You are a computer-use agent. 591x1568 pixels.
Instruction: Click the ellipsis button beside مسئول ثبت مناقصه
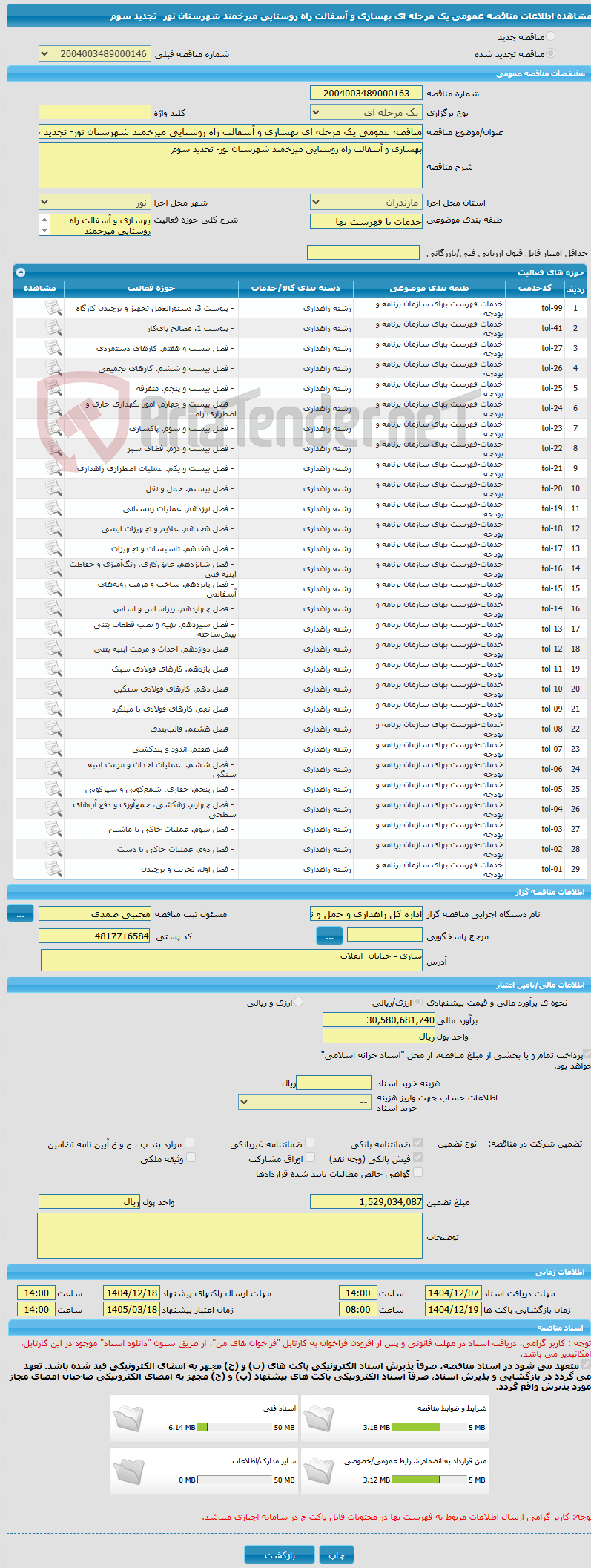pyautogui.click(x=20, y=914)
